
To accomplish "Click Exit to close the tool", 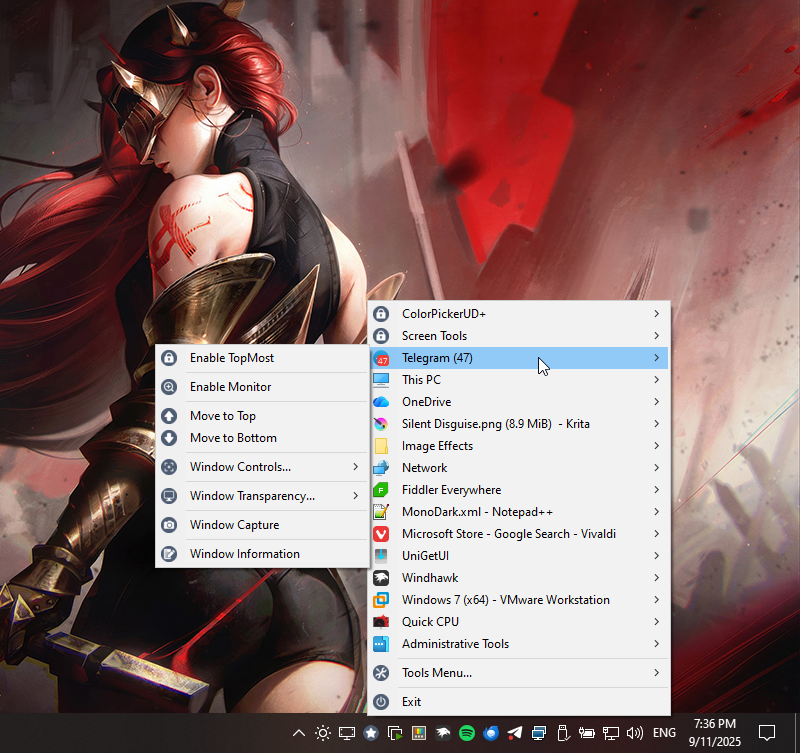I will [411, 702].
